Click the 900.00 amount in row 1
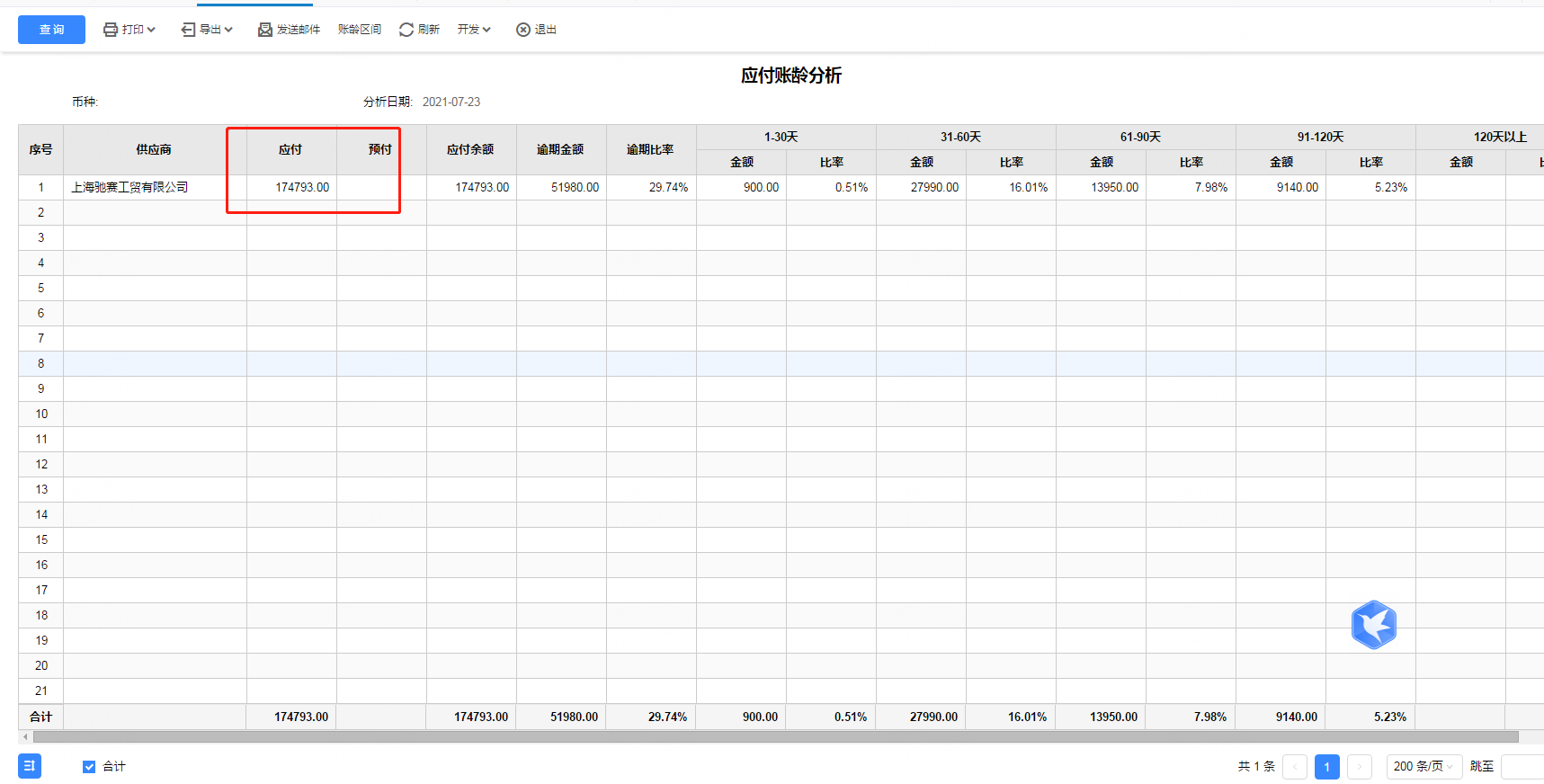 [x=761, y=187]
